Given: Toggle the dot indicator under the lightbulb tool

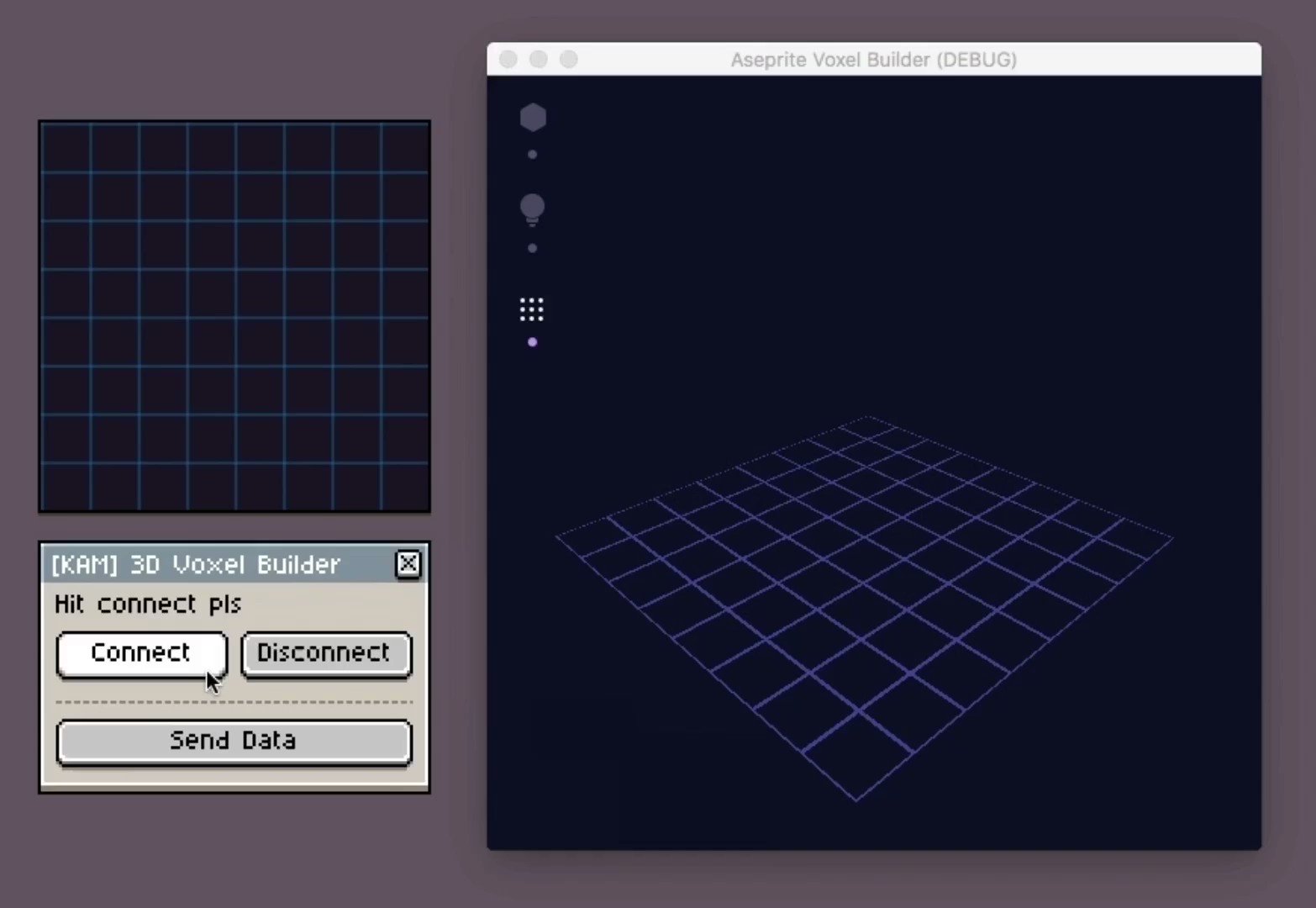Looking at the screenshot, I should 531,247.
